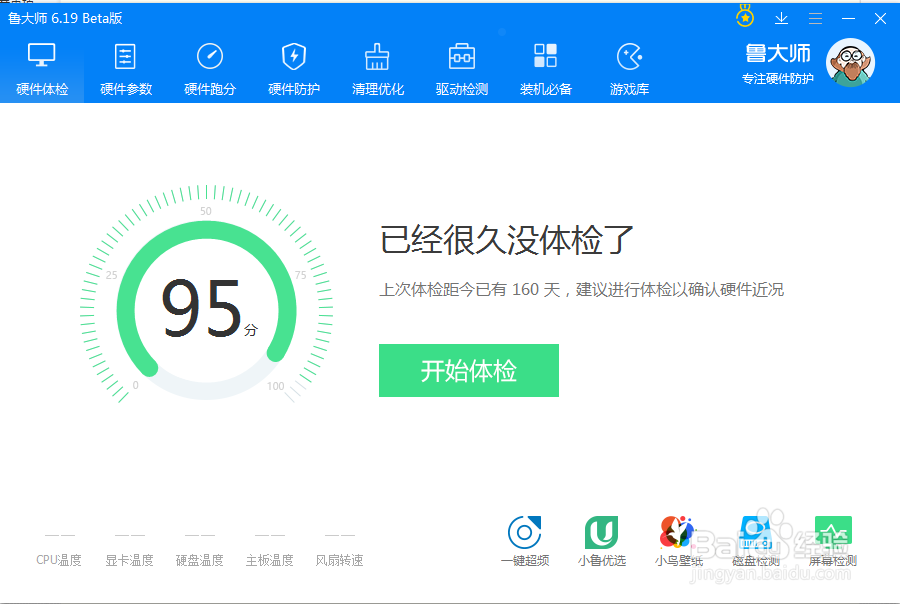Click the 鲁大师 monkey avatar
900x604 pixels.
[x=850, y=63]
